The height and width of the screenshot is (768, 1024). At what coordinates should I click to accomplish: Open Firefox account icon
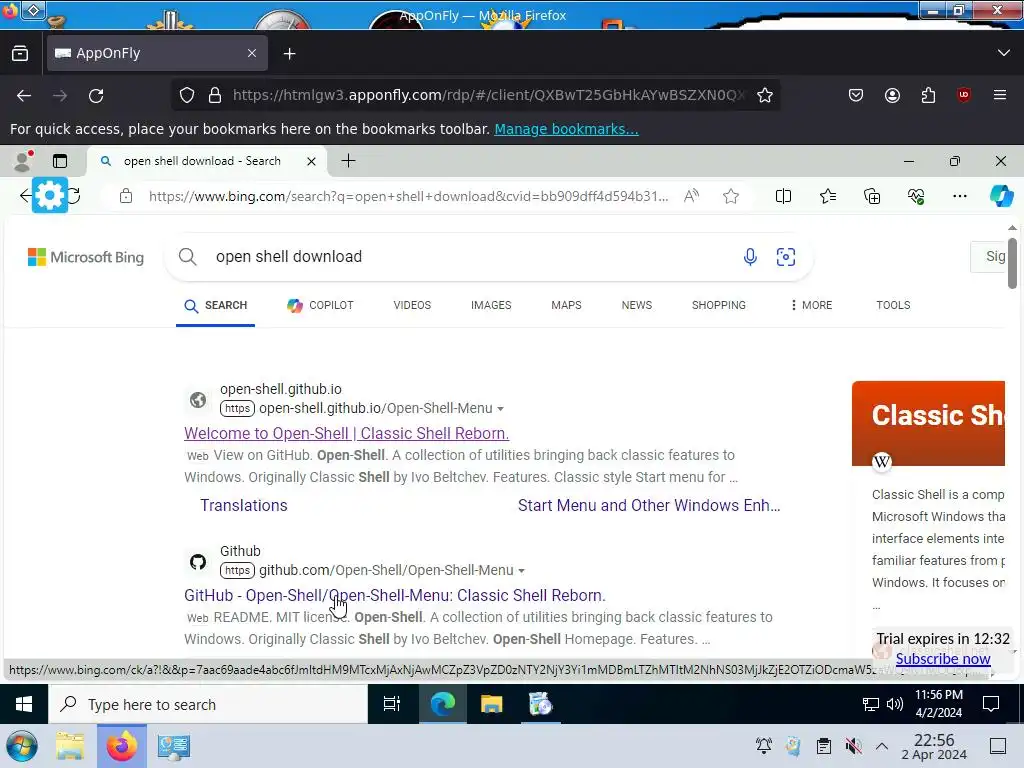(892, 95)
